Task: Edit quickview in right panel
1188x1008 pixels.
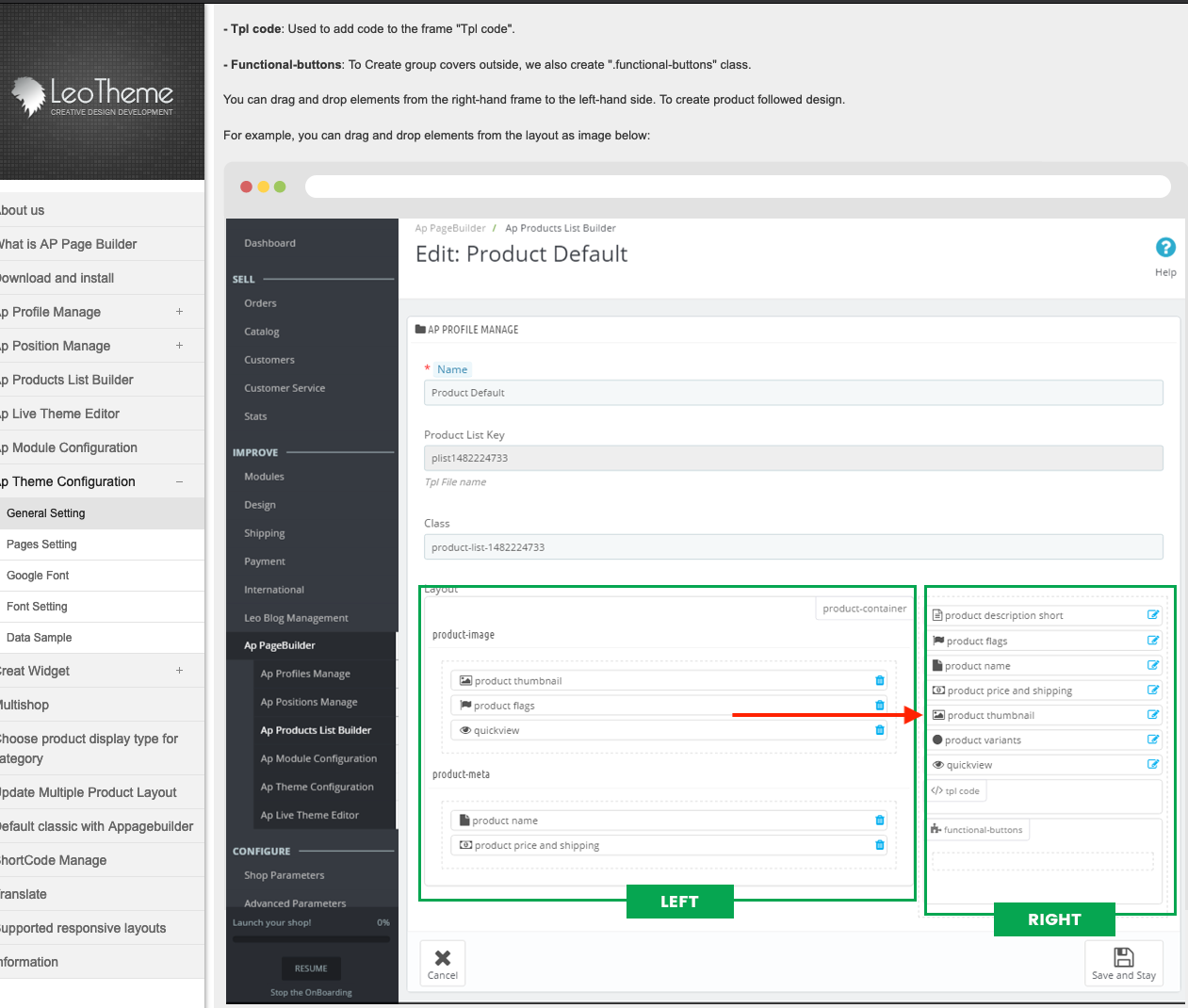Action: [1153, 764]
